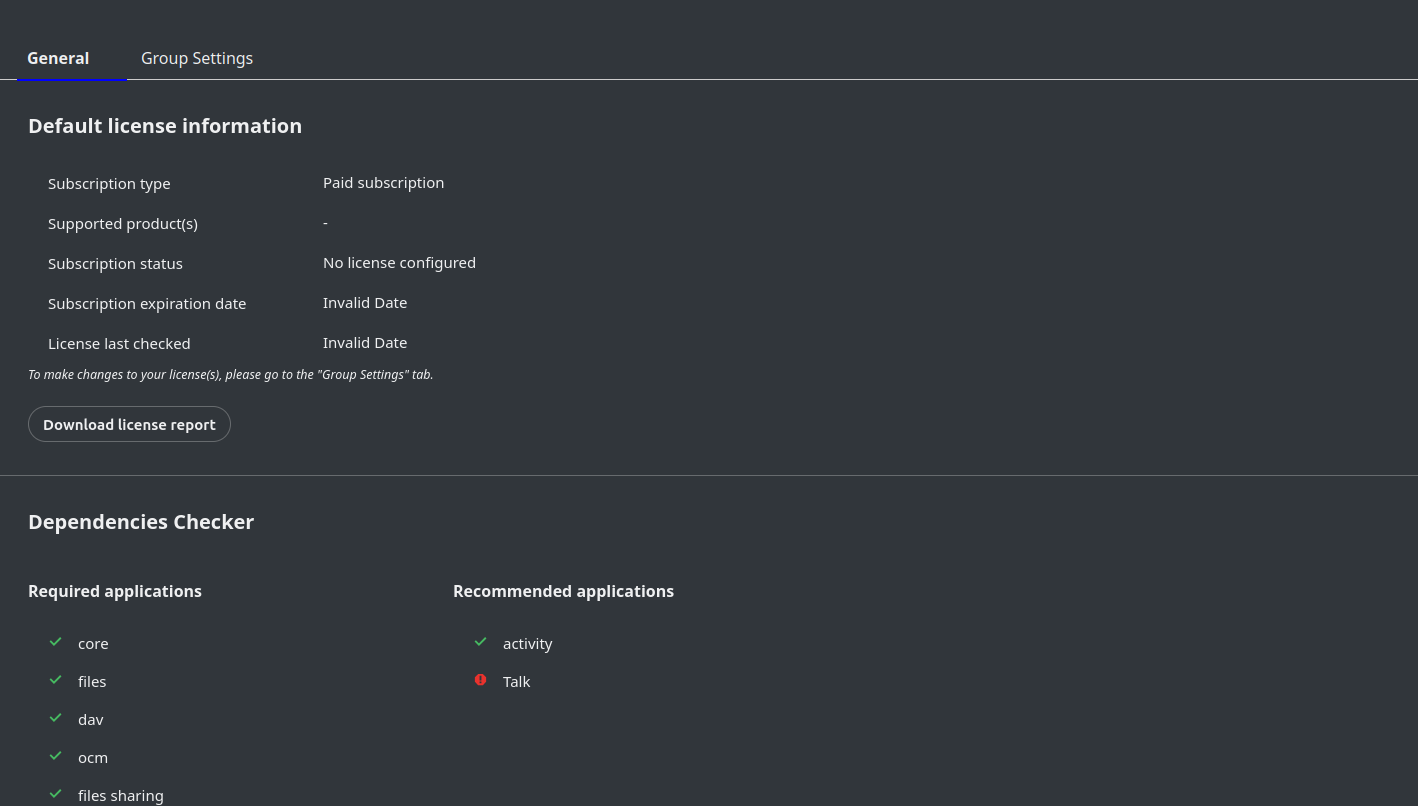The image size is (1418, 806).
Task: Click the Default license information heading
Action: click(x=165, y=126)
